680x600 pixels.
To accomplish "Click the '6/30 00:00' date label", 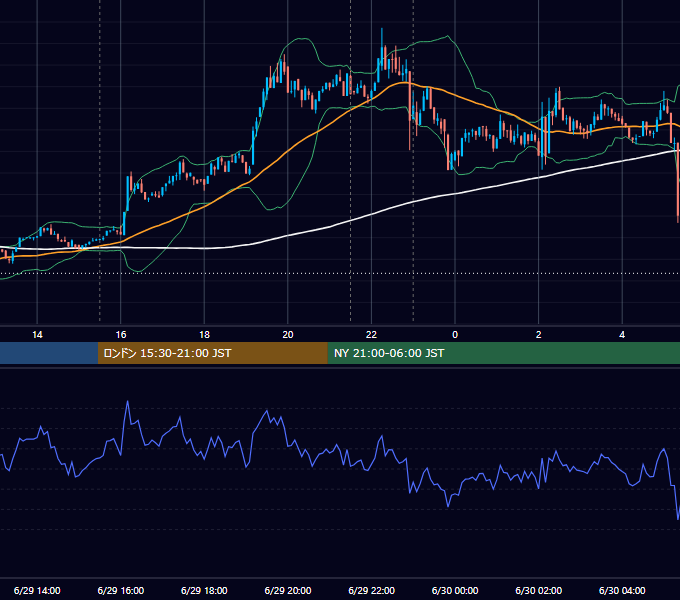I will tap(455, 590).
